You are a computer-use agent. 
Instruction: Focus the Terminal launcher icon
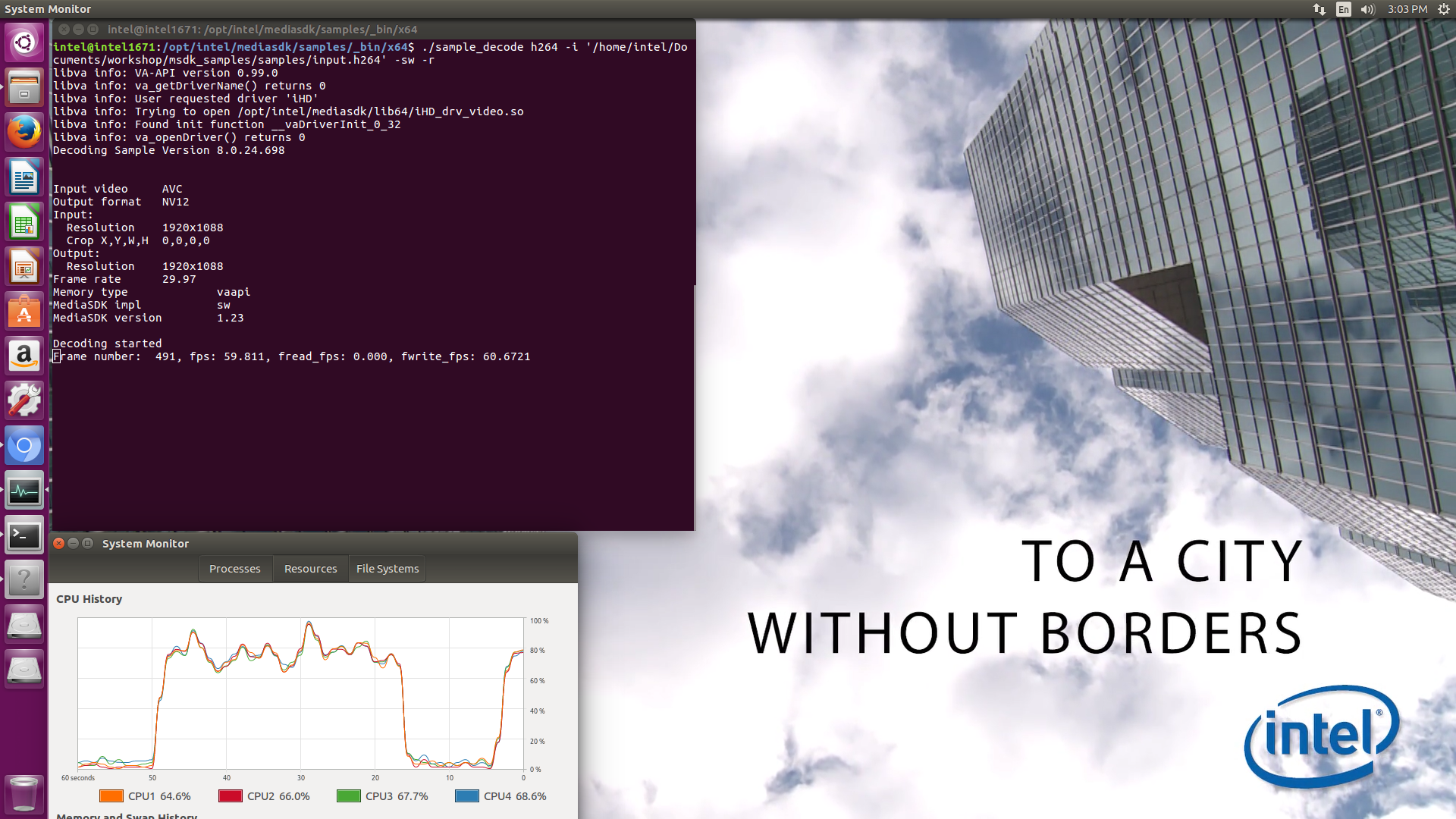24,535
